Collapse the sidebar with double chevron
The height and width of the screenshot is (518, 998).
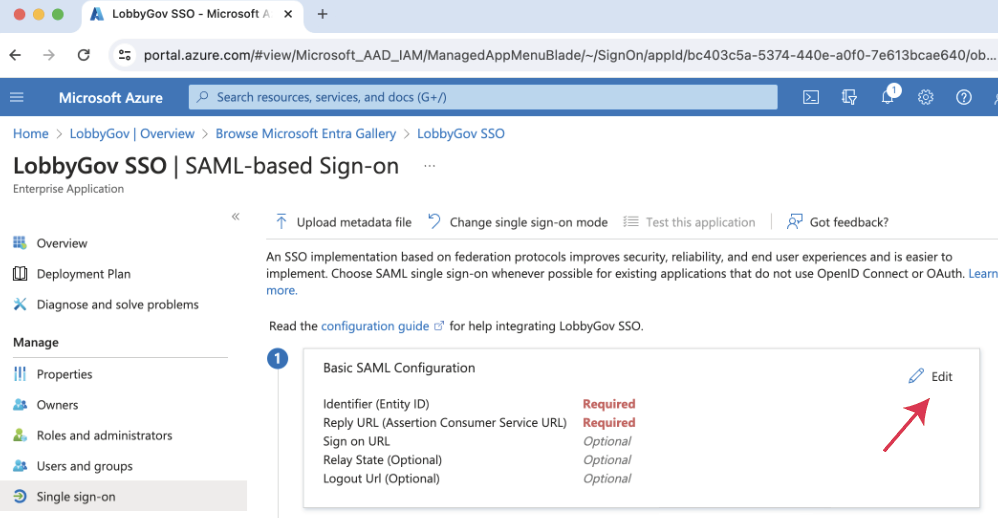(x=235, y=216)
